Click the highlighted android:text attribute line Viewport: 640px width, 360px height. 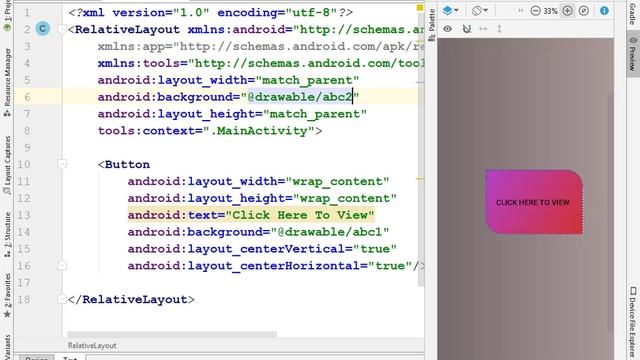(x=251, y=215)
